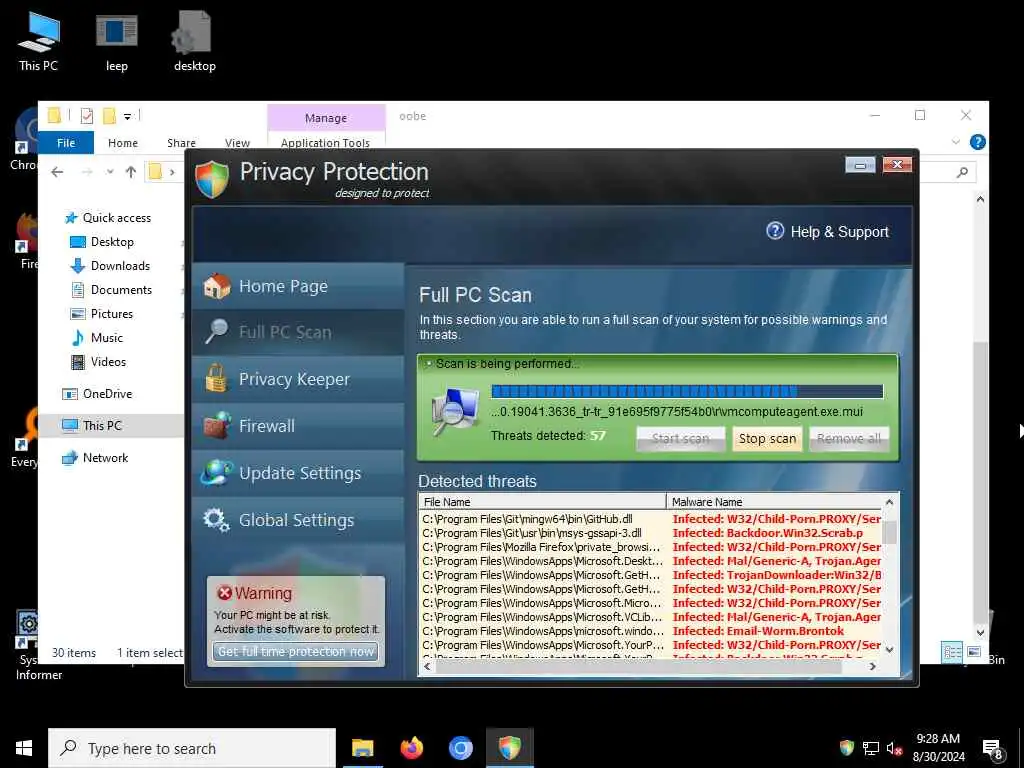Switch Explorer to large icons view
This screenshot has height=768, width=1024.
974,652
